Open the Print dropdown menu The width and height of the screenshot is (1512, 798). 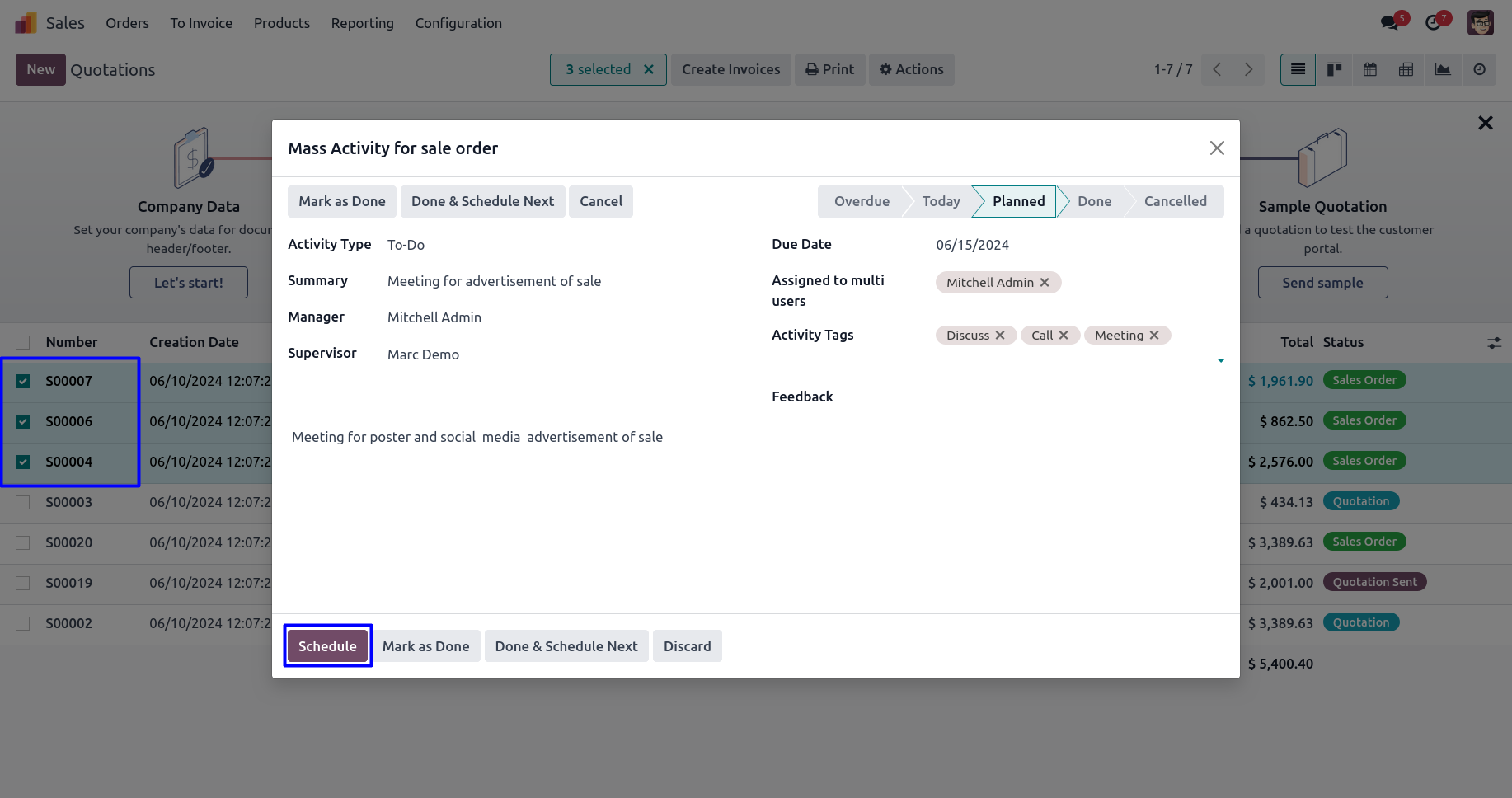click(x=829, y=70)
